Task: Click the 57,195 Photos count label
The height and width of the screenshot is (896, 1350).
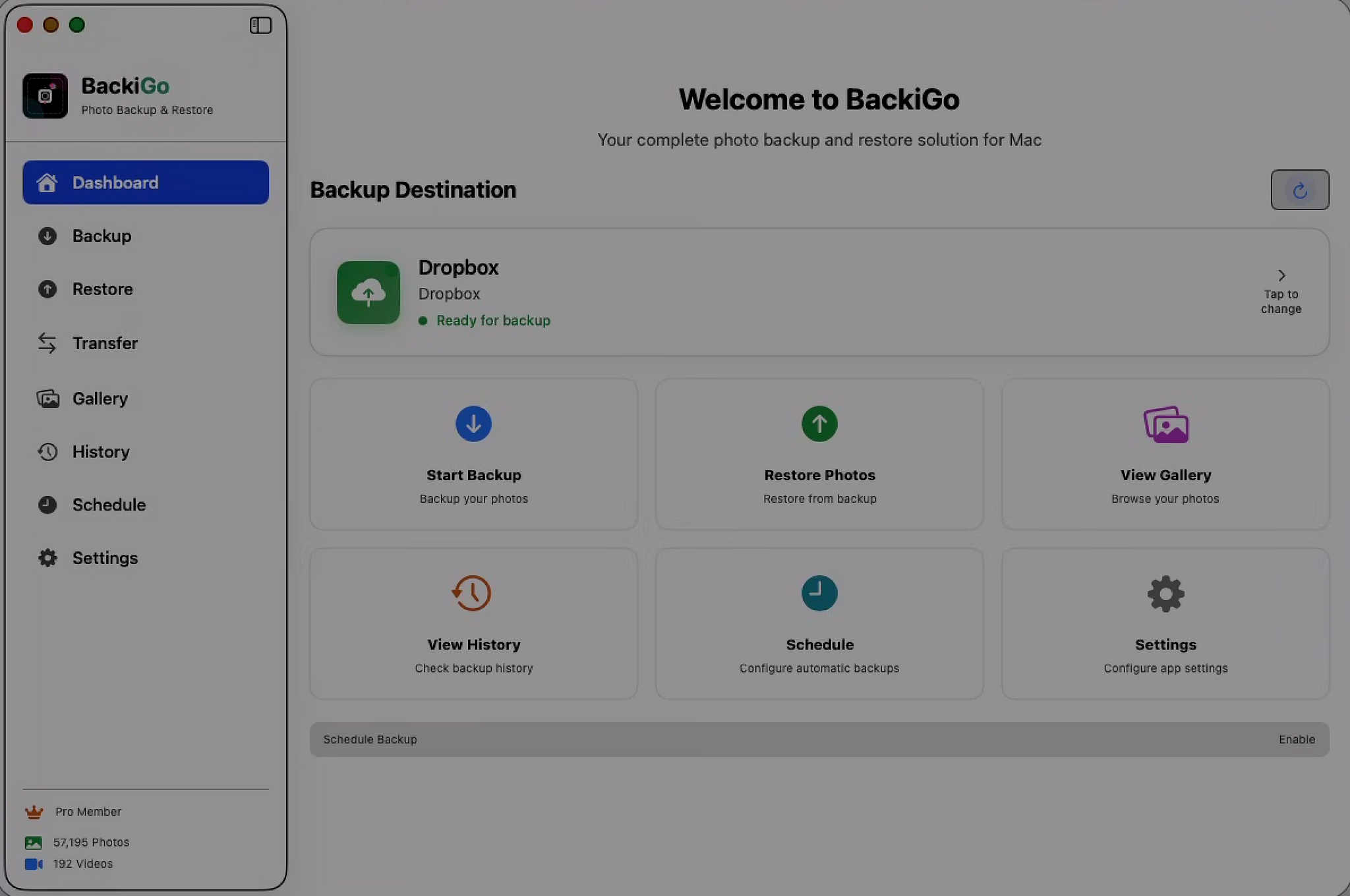Action: point(91,842)
